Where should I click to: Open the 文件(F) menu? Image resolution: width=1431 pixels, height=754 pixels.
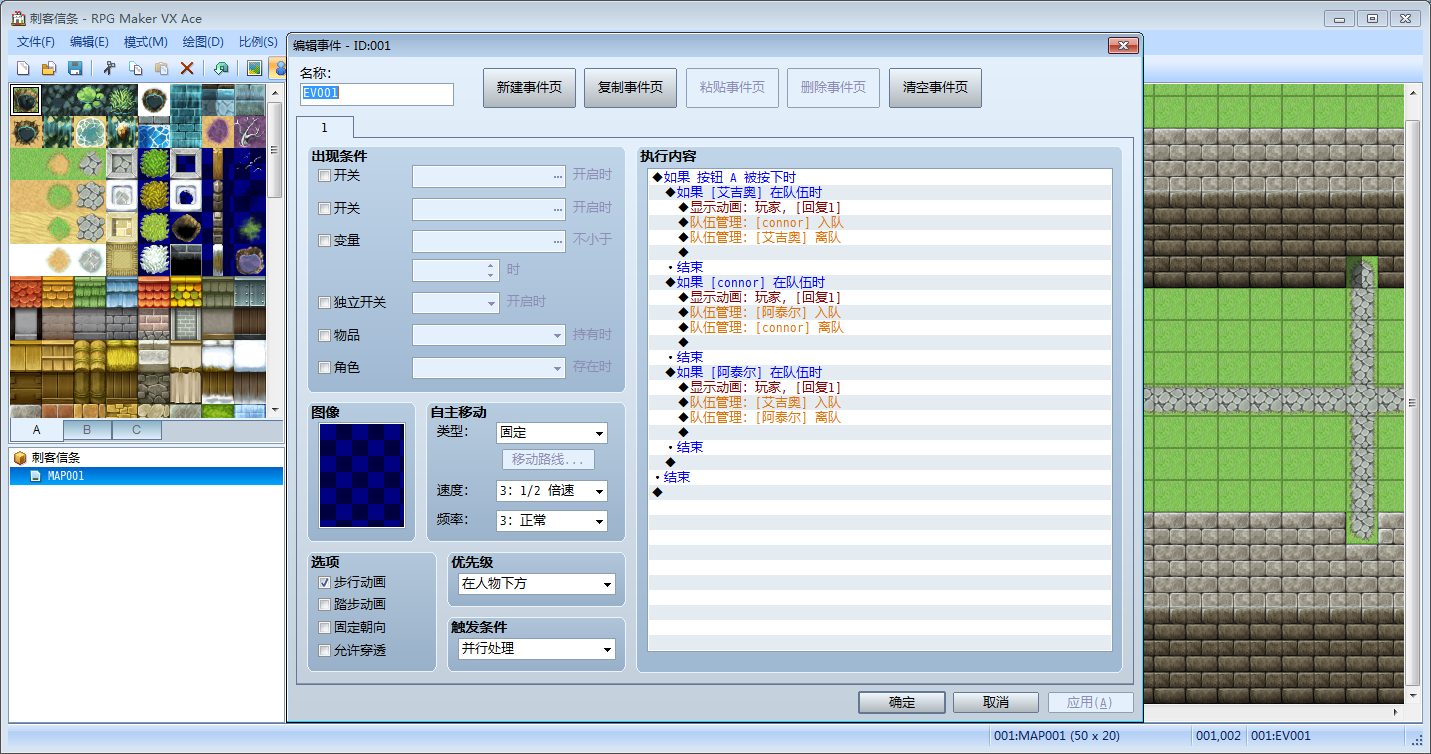(36, 42)
